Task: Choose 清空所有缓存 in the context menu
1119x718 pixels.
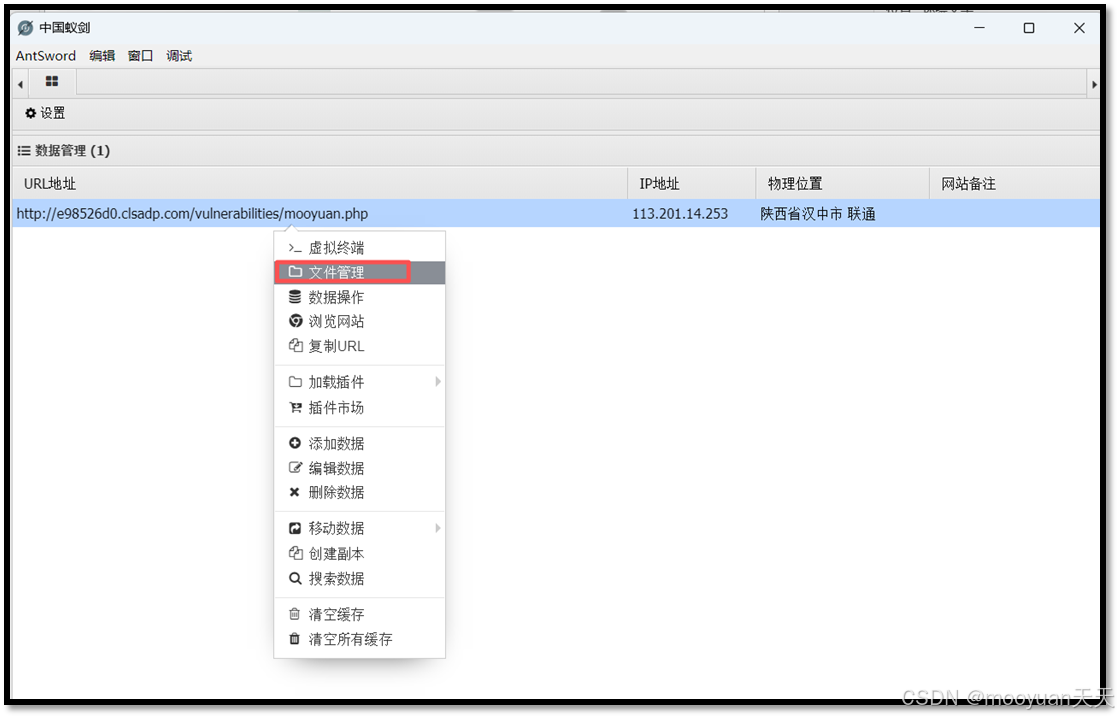Action: pyautogui.click(x=360, y=639)
